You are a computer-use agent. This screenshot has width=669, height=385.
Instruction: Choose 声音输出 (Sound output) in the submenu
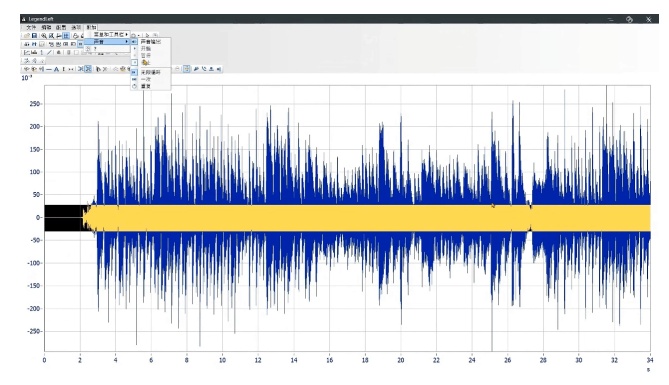[x=151, y=42]
